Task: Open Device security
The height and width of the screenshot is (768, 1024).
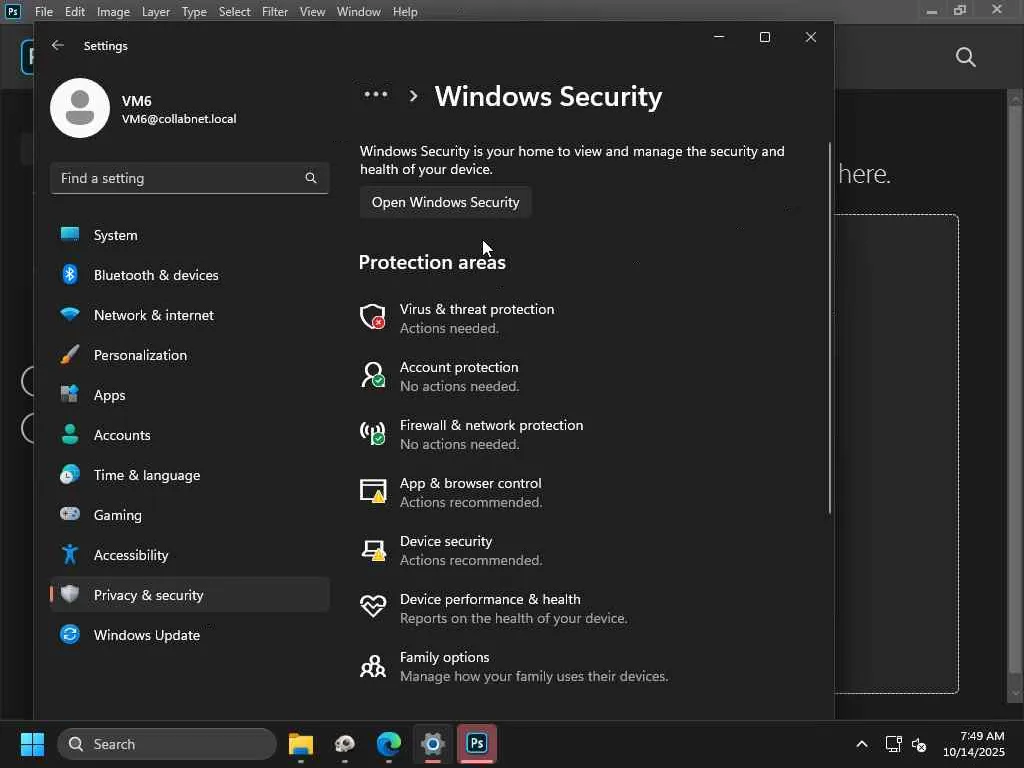Action: tap(471, 551)
